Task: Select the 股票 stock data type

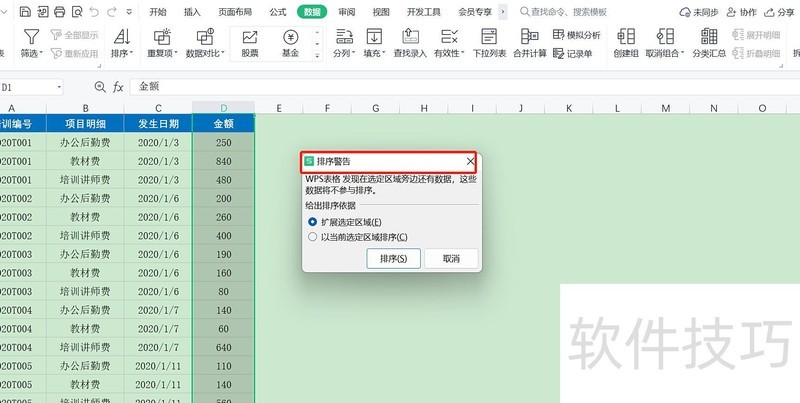Action: pyautogui.click(x=250, y=43)
